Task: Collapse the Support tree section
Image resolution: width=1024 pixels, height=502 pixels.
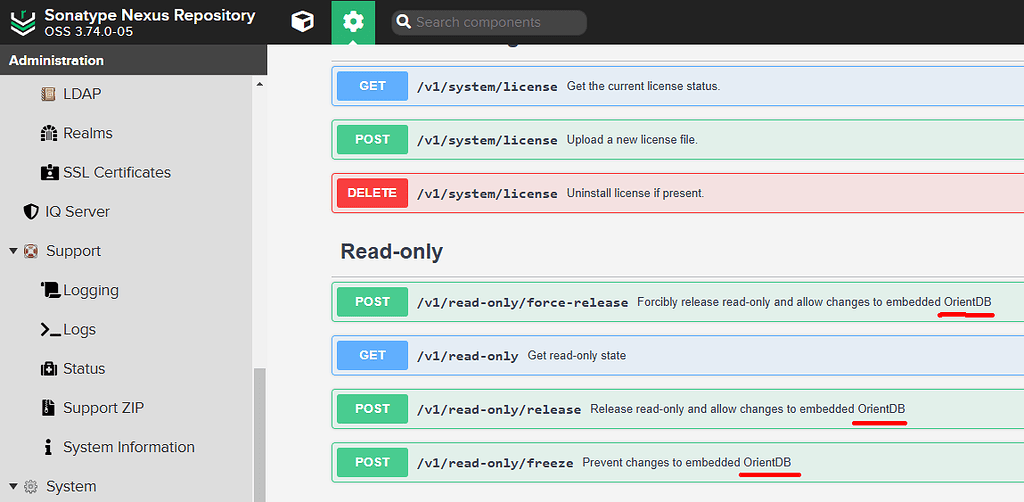Action: click(13, 251)
